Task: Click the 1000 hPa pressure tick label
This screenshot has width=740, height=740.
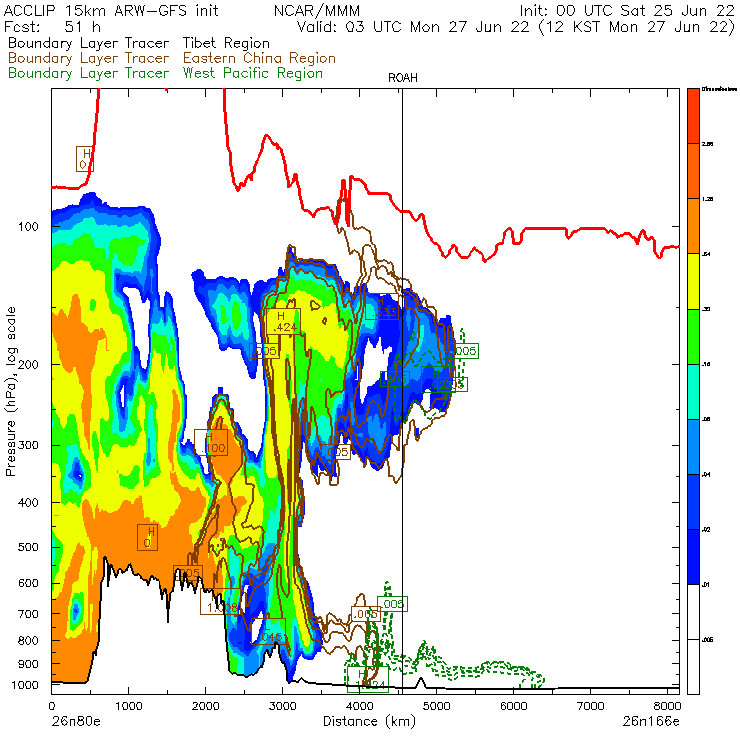Action: (25, 685)
